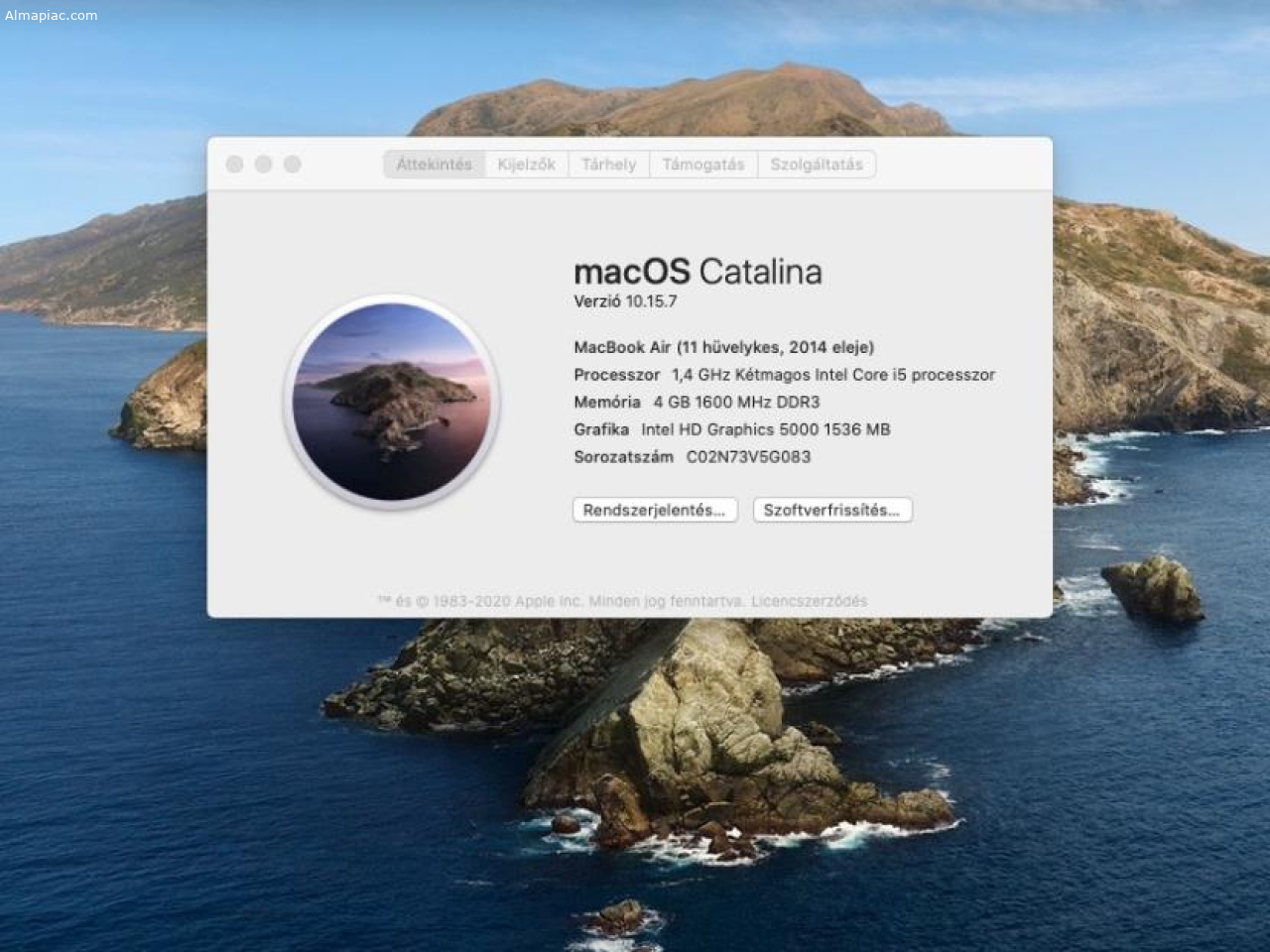Click the Verzió 10.15.7 version text
Image resolution: width=1270 pixels, height=952 pixels.
pyautogui.click(x=625, y=301)
